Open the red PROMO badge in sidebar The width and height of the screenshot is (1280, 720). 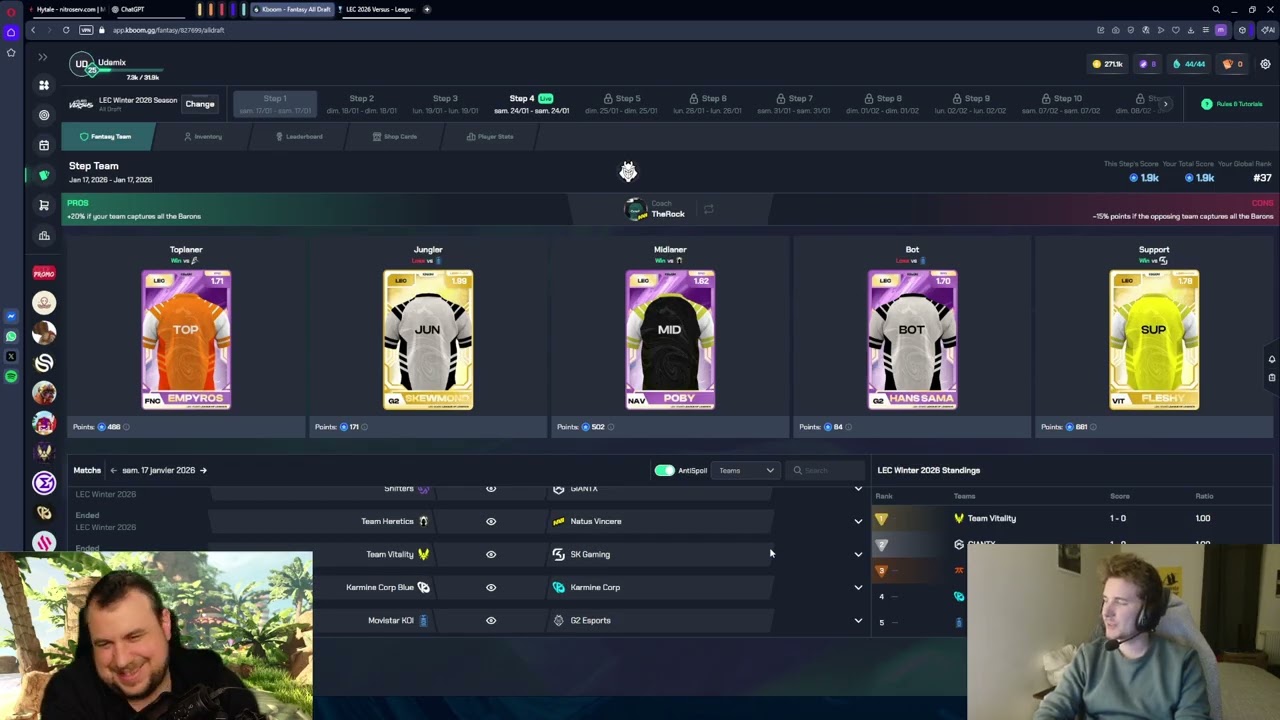[44, 273]
